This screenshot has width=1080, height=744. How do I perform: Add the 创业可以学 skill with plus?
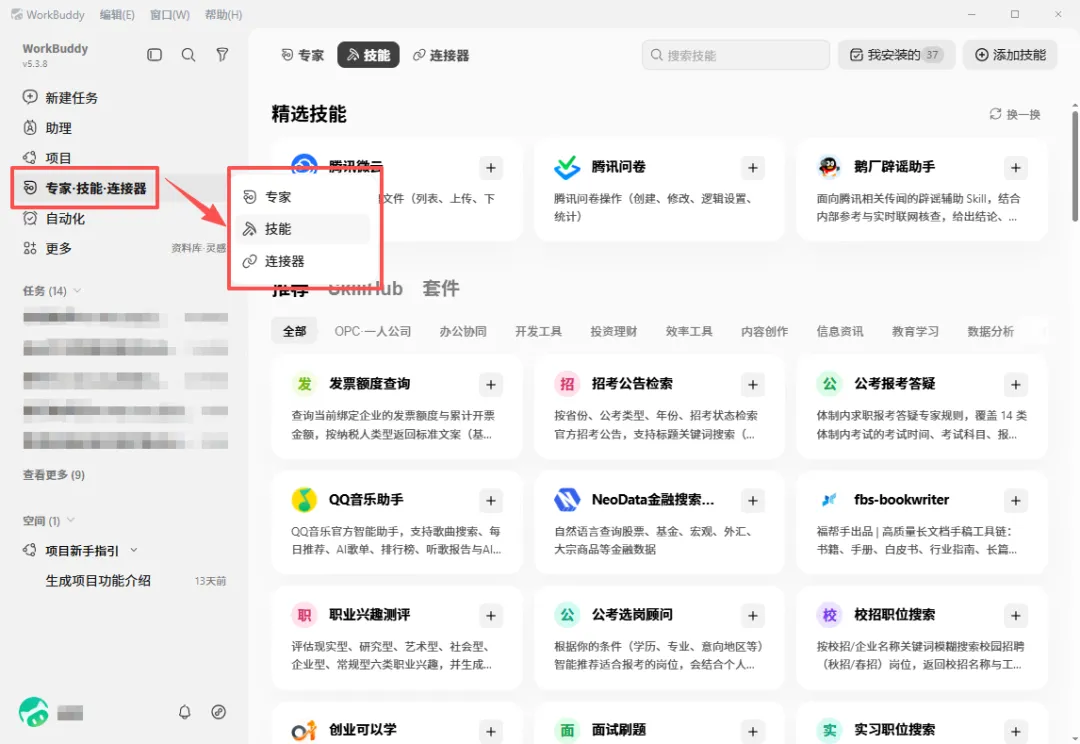pos(490,731)
